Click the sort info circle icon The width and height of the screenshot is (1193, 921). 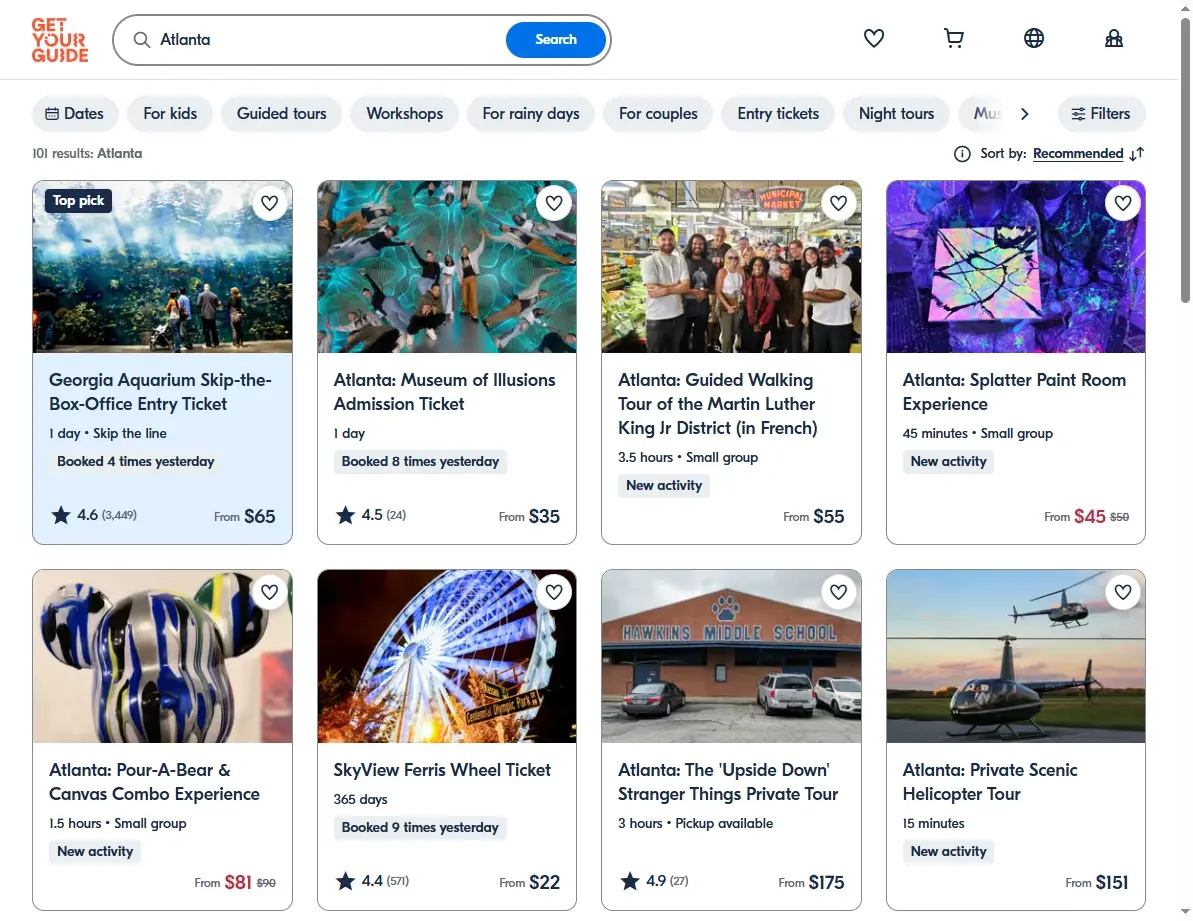click(x=962, y=154)
